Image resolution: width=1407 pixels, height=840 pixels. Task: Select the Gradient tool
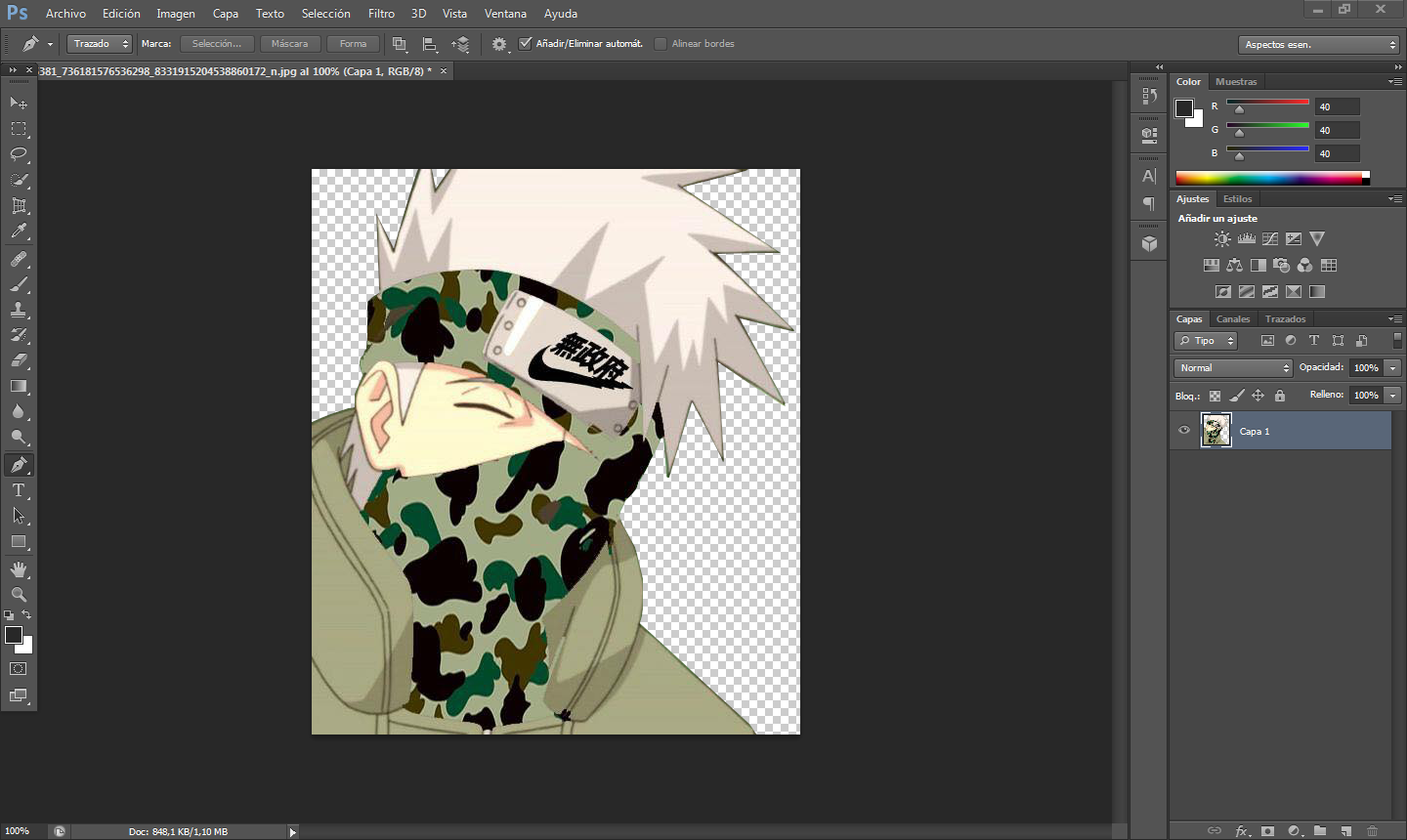click(19, 386)
